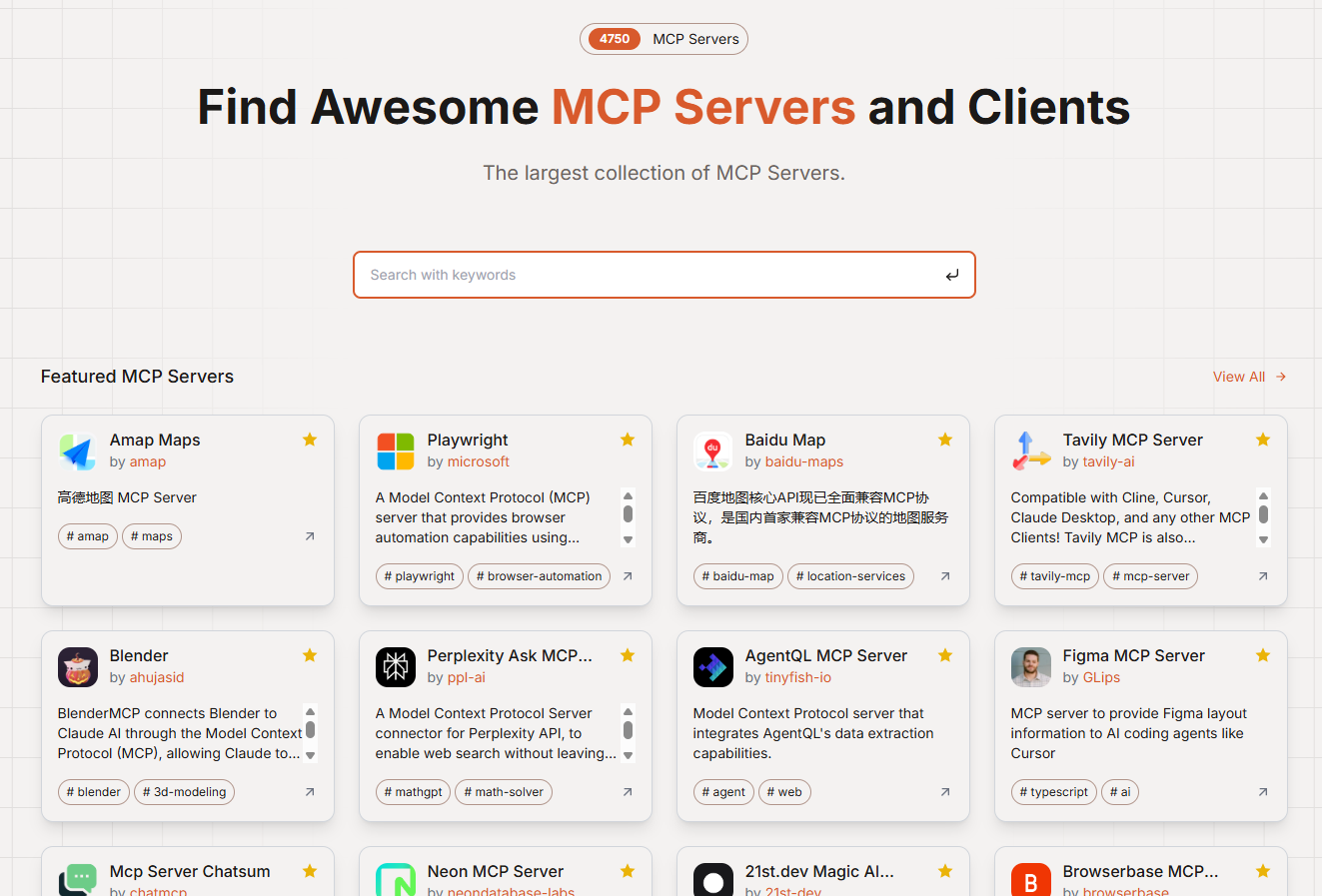
Task: Open the View All featured servers link
Action: (1248, 377)
